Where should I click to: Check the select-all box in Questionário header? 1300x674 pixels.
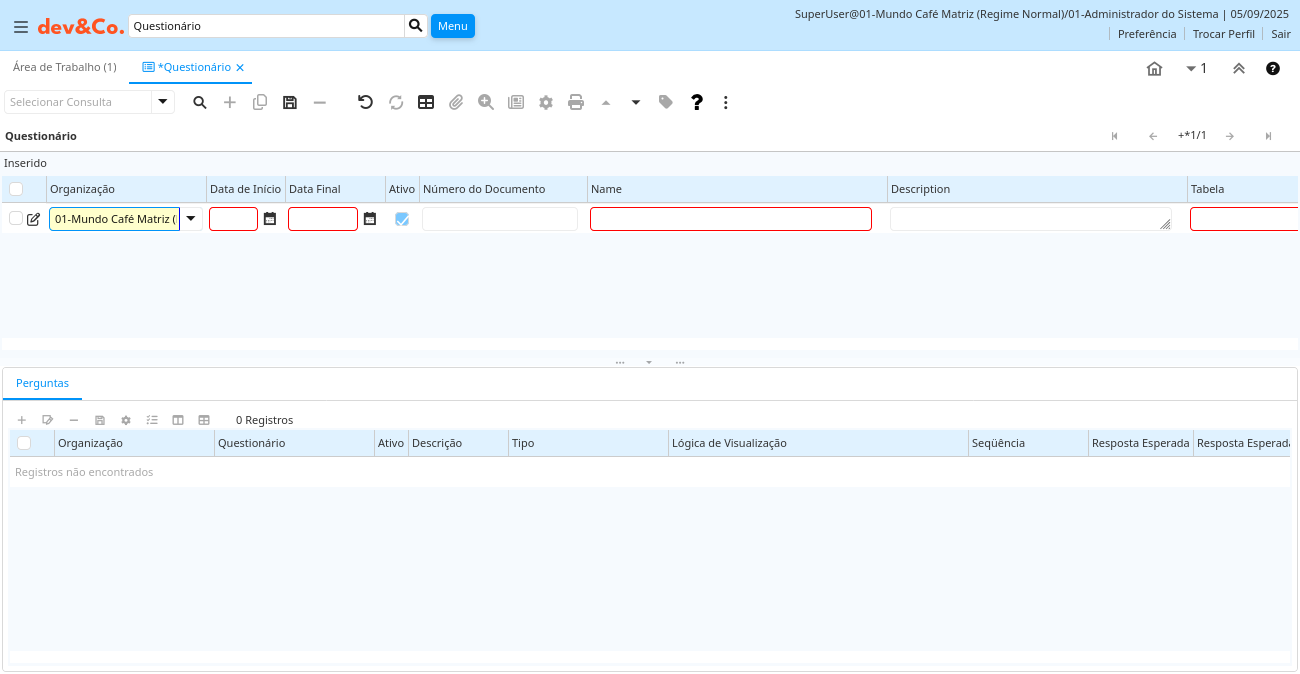[x=16, y=189]
